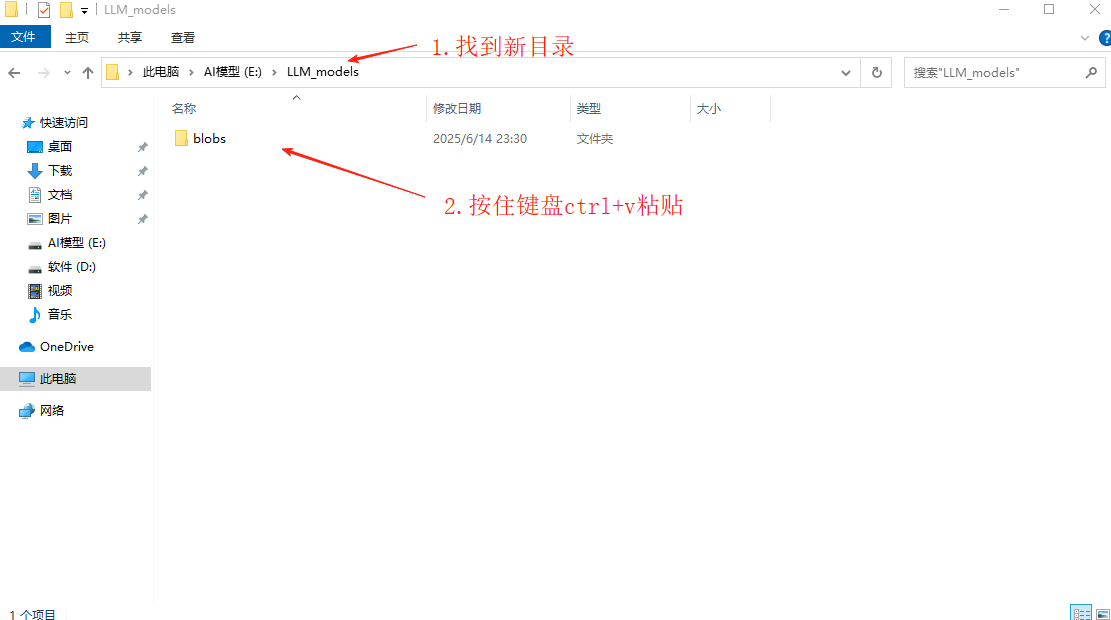This screenshot has height=620, width=1111.
Task: Click the search magnifier icon
Action: tap(1091, 72)
